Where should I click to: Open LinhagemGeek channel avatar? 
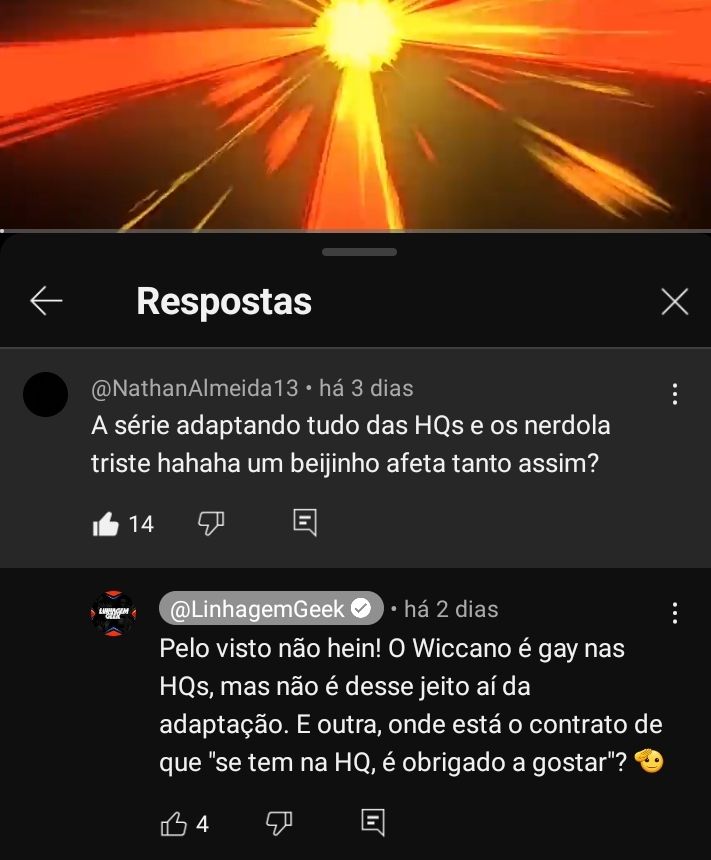[114, 613]
